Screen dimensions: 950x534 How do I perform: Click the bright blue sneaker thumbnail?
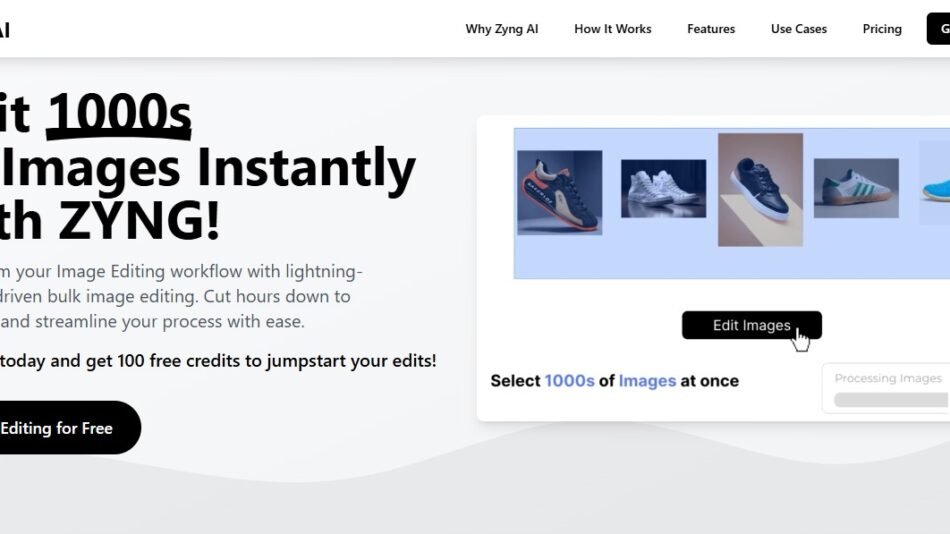click(935, 185)
